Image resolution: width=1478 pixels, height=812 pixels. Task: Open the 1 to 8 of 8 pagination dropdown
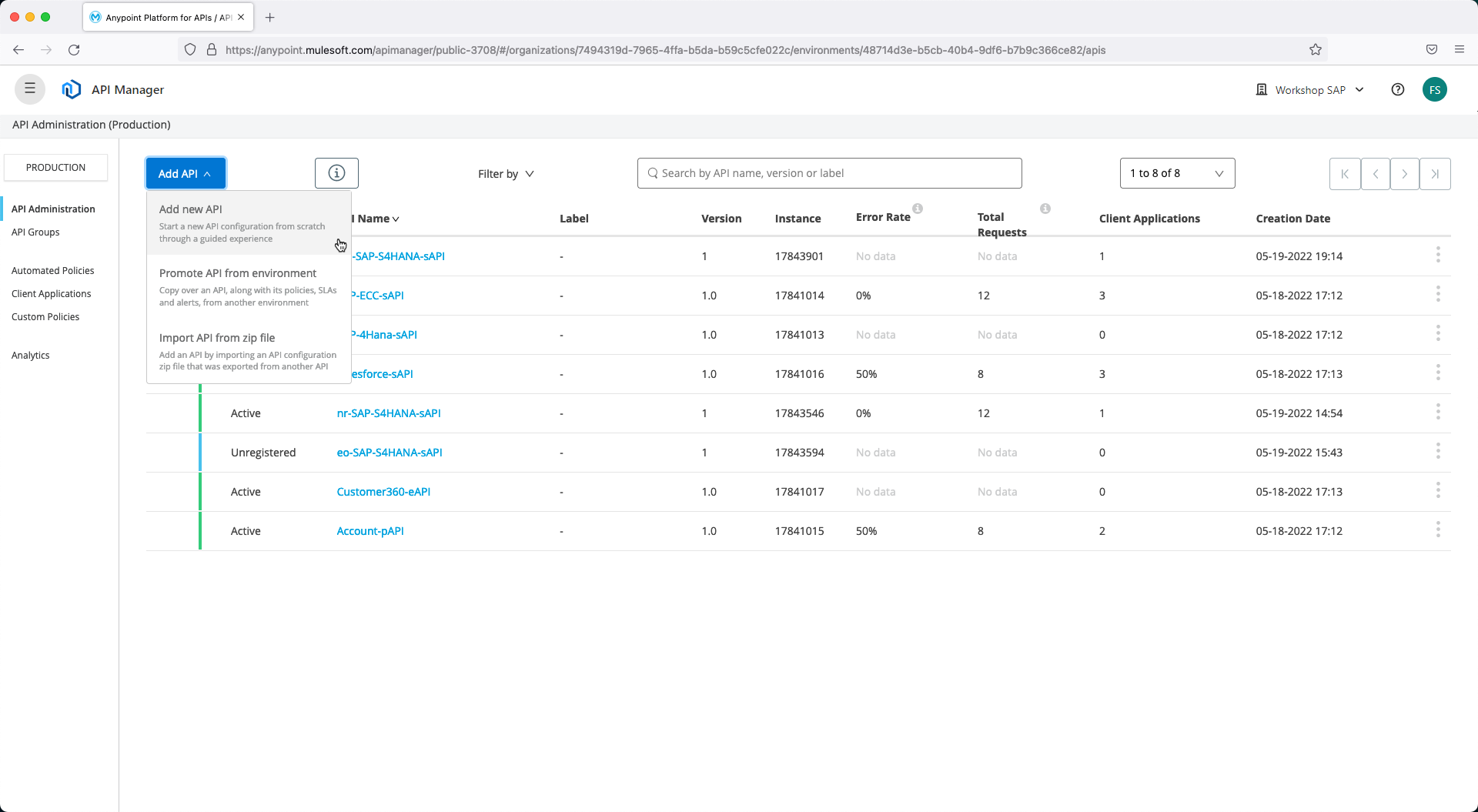1177,173
